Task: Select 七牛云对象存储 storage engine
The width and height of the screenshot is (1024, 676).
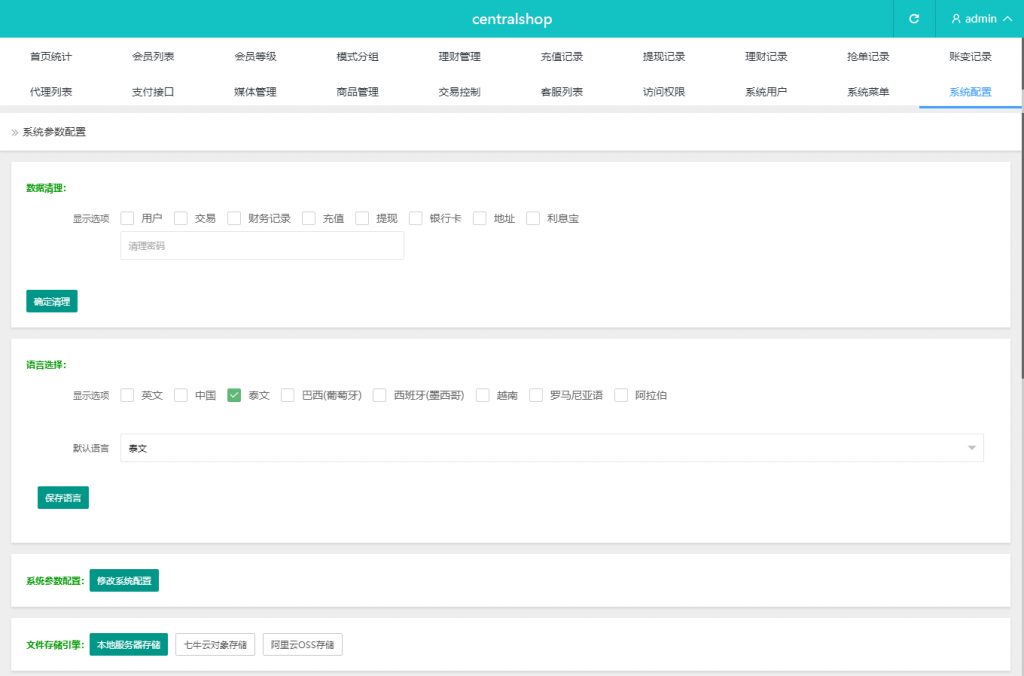Action: [x=215, y=645]
